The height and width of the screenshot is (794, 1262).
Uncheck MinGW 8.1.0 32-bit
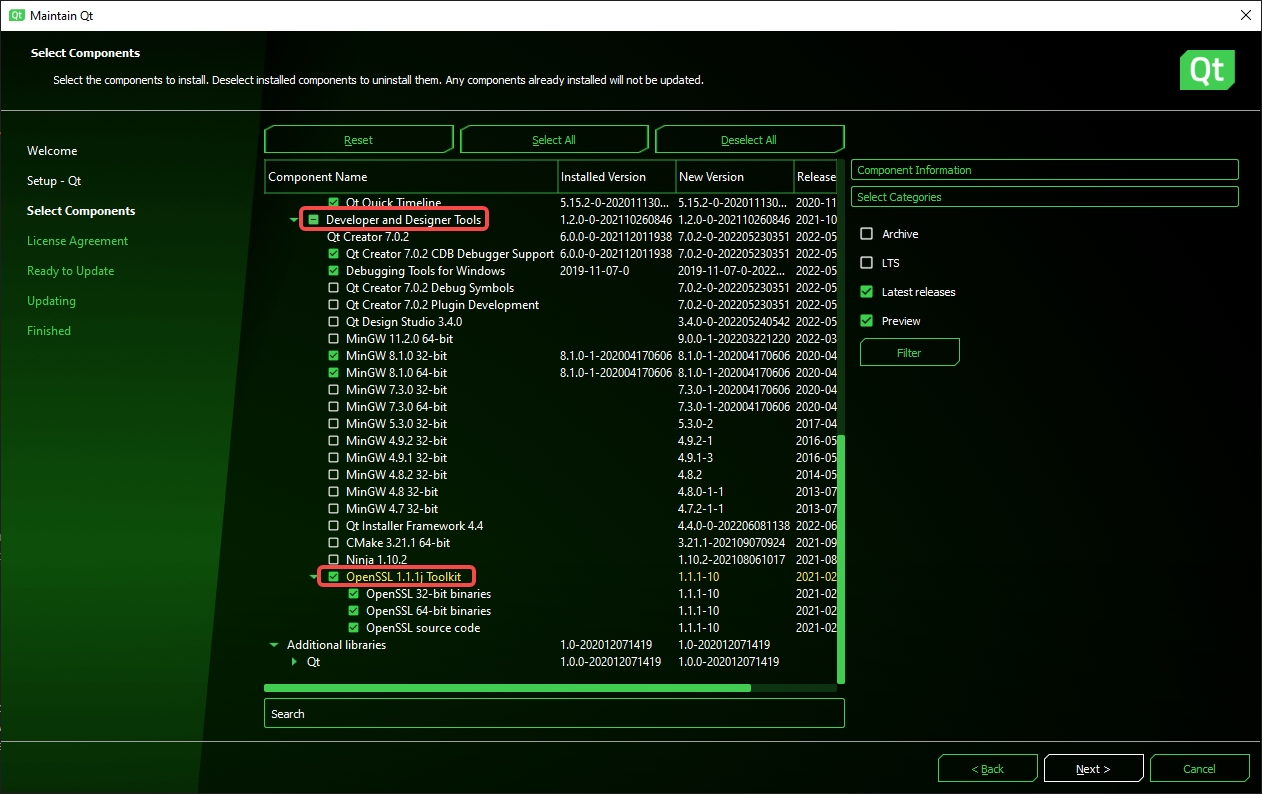(x=334, y=356)
